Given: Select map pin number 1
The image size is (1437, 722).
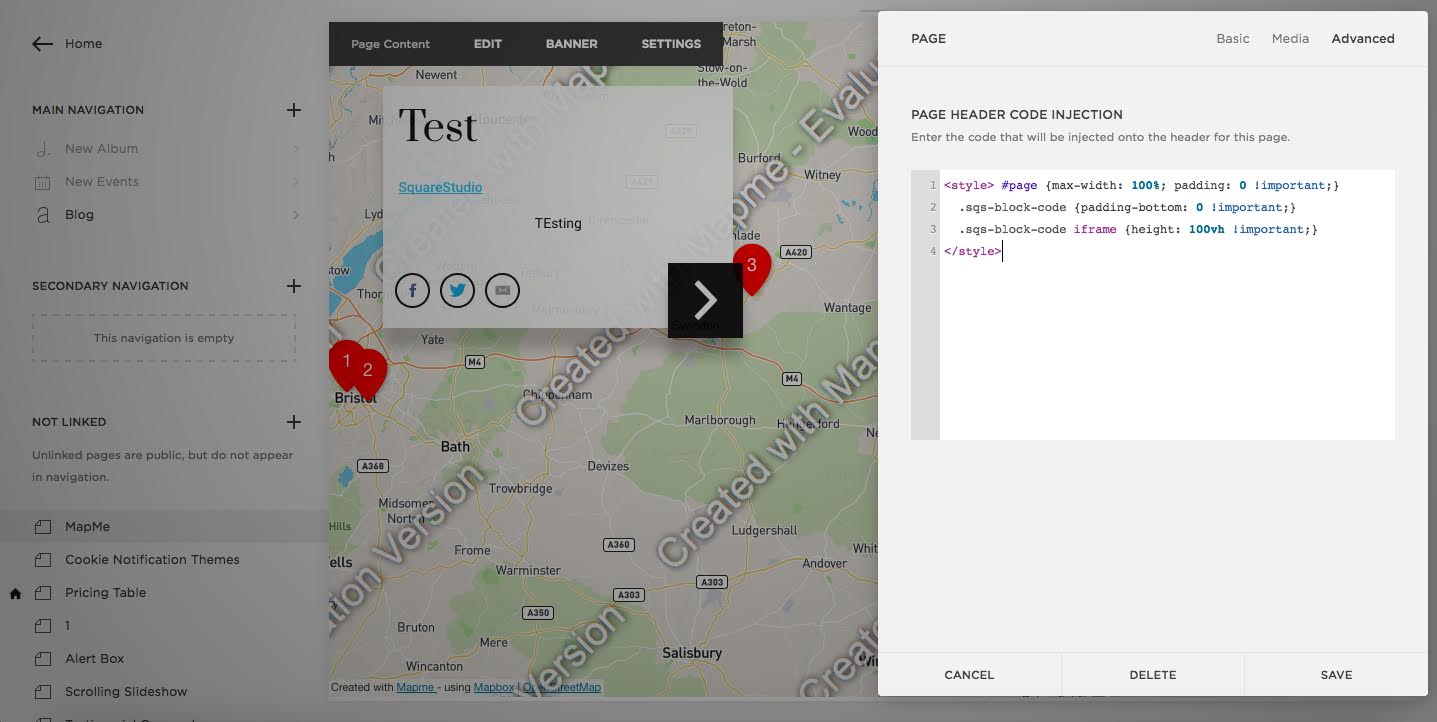Looking at the screenshot, I should (x=345, y=365).
